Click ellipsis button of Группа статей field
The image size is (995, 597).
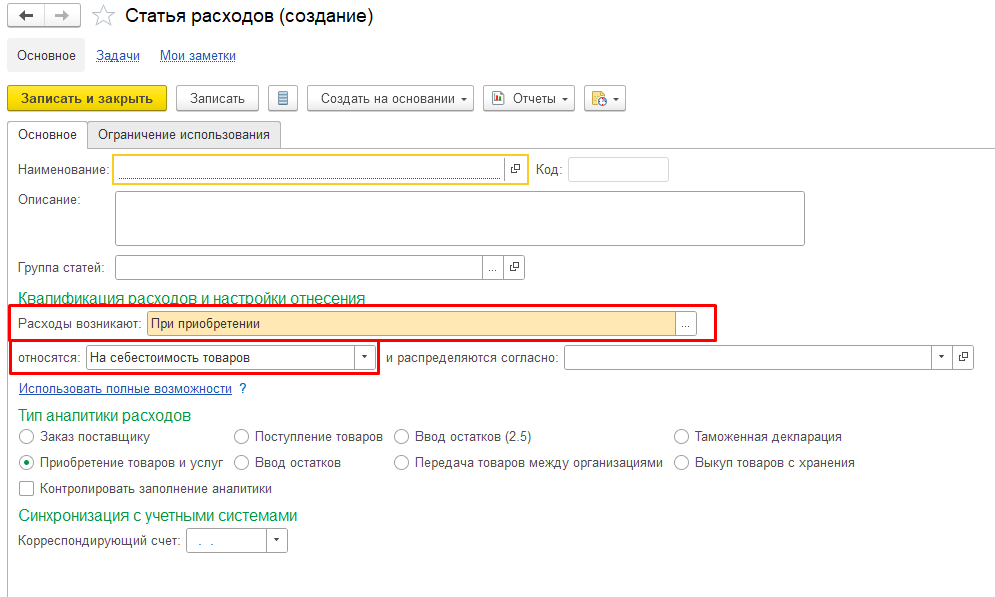(493, 268)
